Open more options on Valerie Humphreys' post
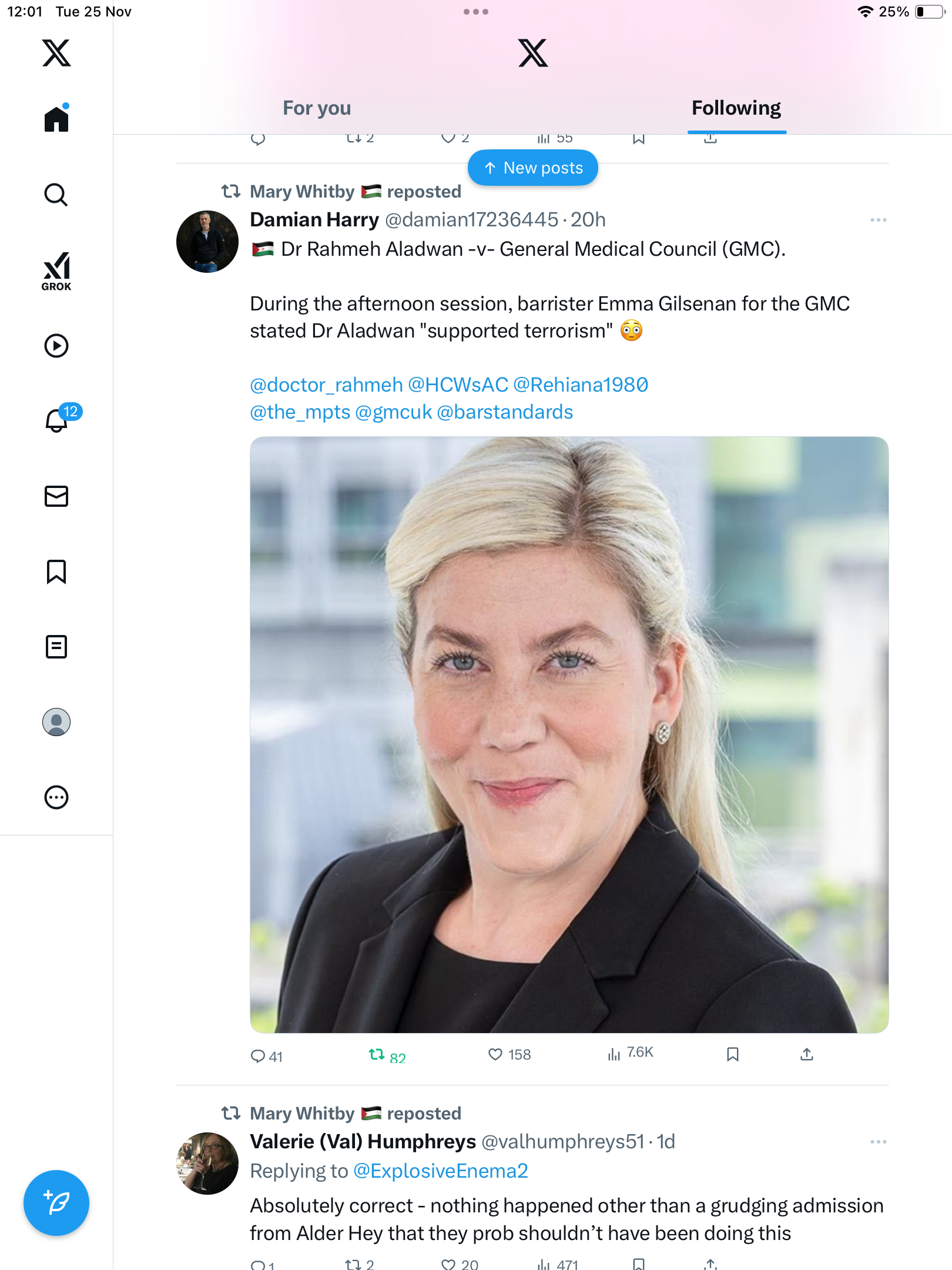 pyautogui.click(x=878, y=1142)
